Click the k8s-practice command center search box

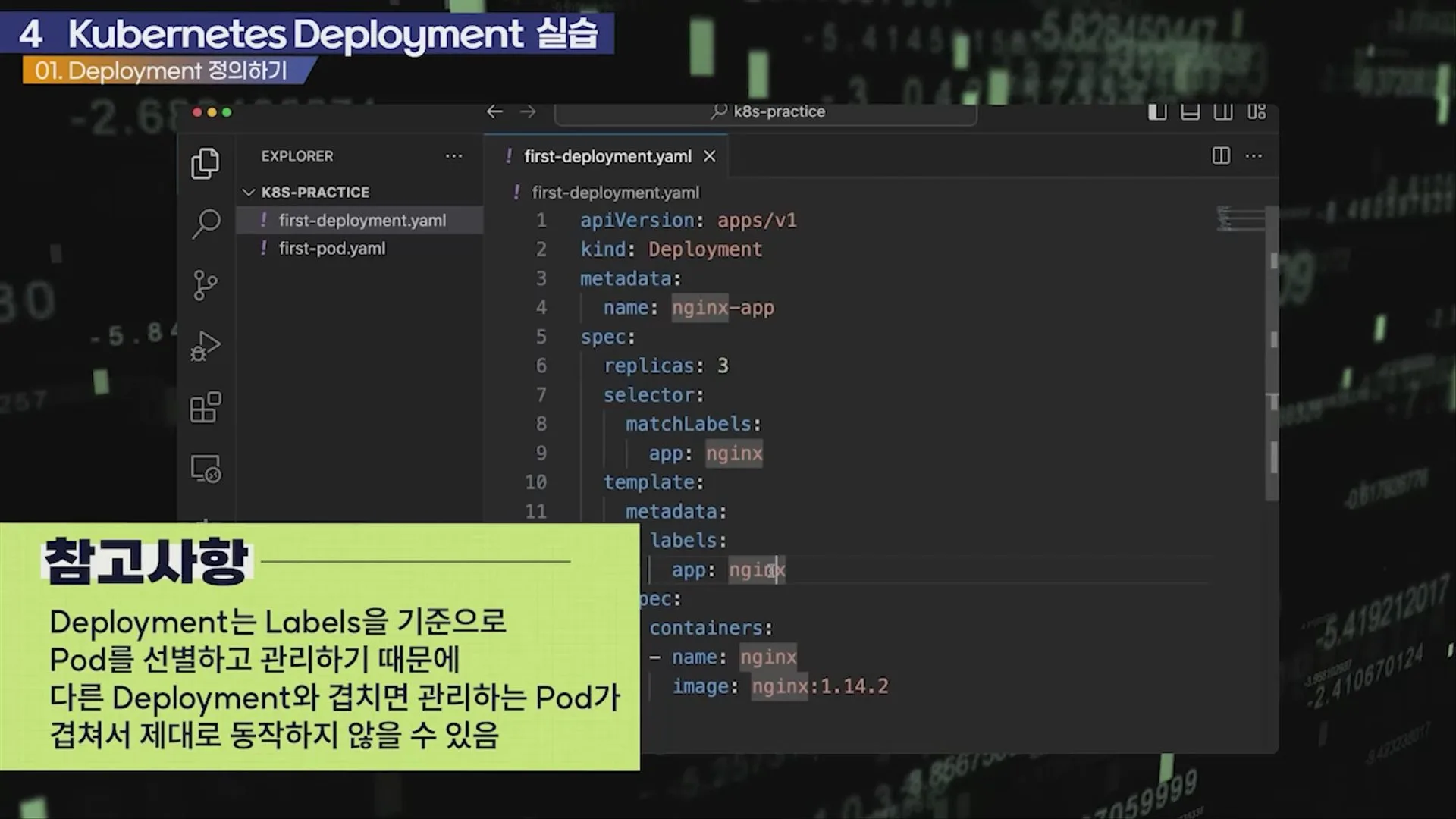coord(766,112)
